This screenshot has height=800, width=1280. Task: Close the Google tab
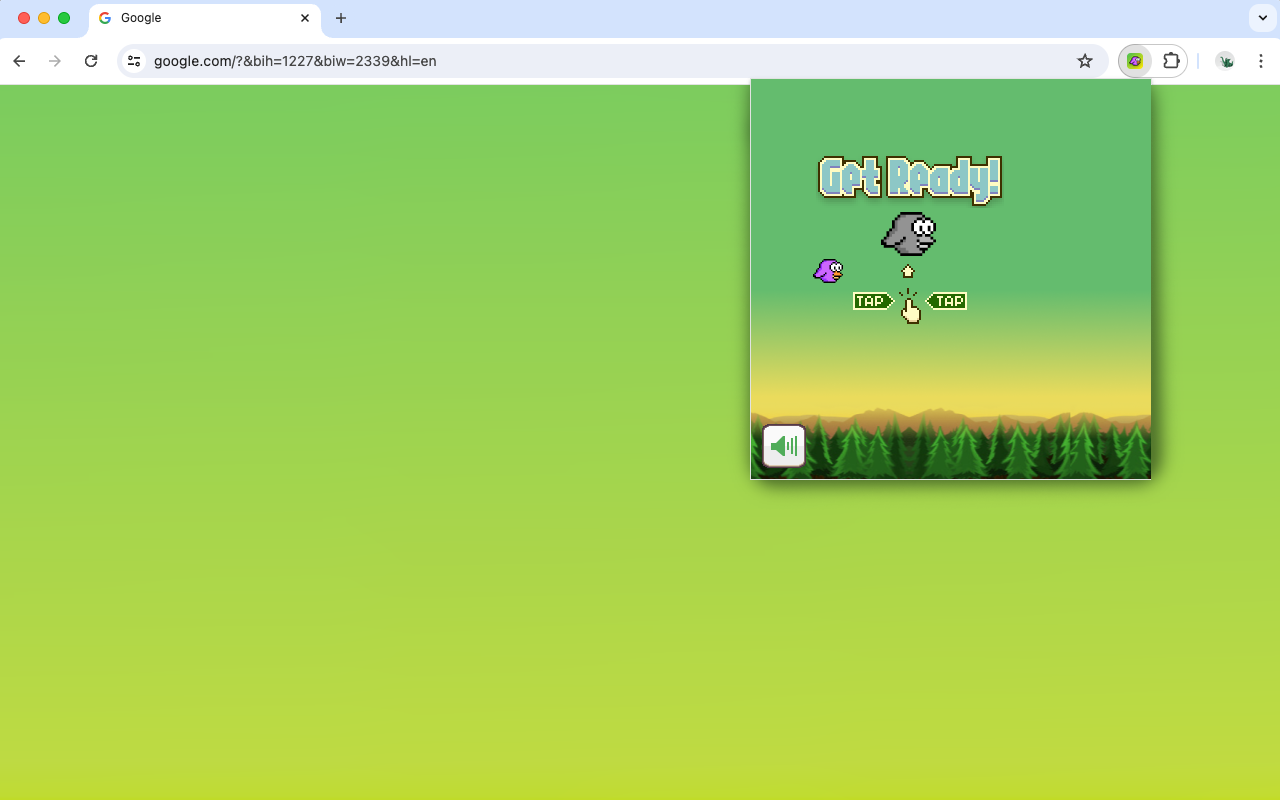click(305, 18)
